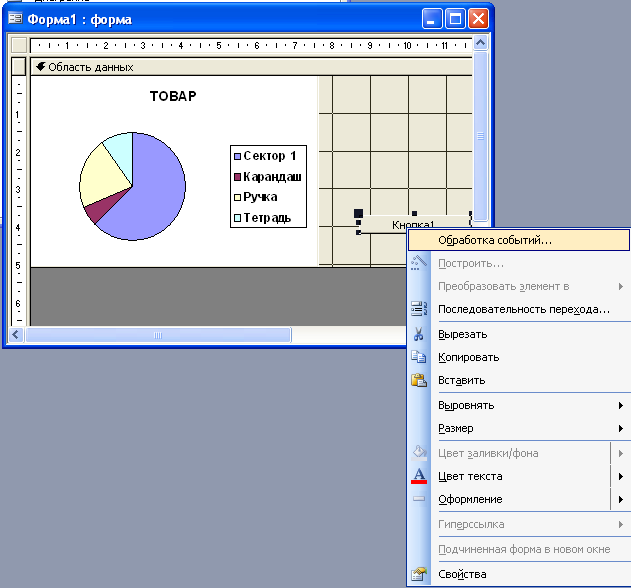This screenshot has height=588, width=631.
Task: Minimize the Форма1 form window
Action: click(x=432, y=19)
